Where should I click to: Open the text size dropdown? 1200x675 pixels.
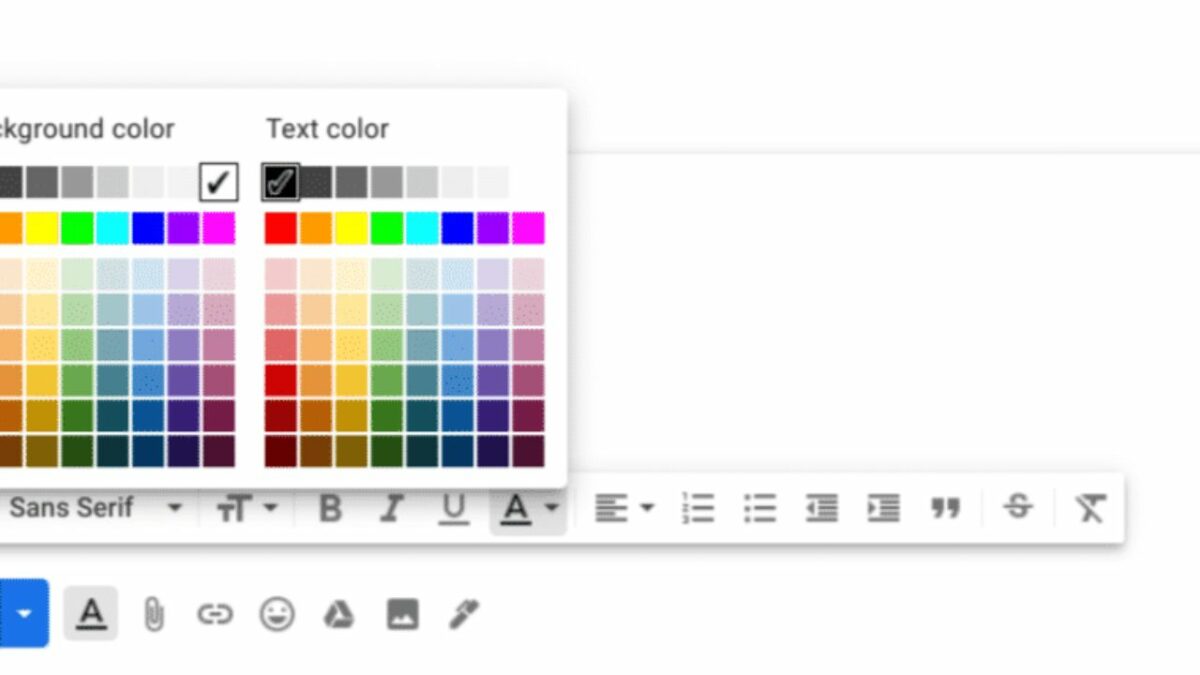(x=246, y=508)
